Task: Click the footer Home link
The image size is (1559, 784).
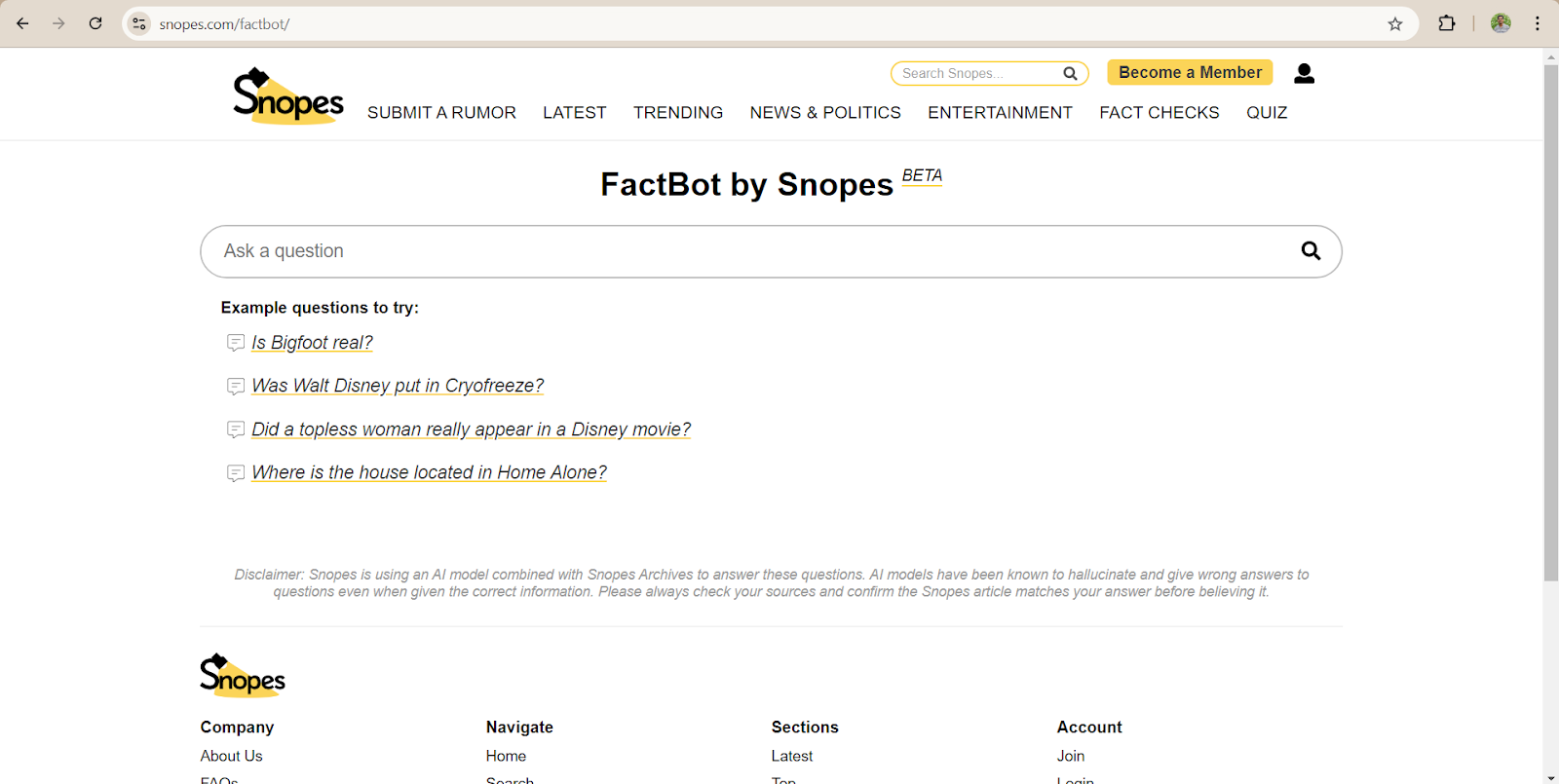Action: [506, 756]
